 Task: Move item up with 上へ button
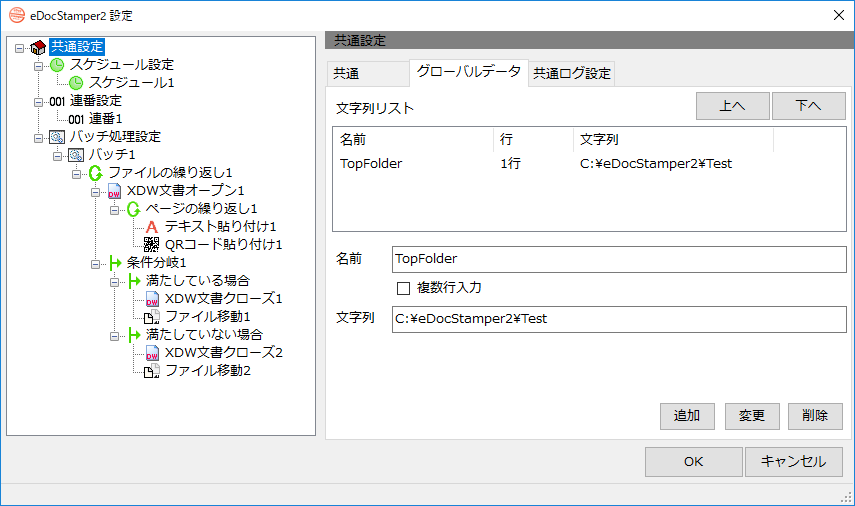click(x=732, y=106)
